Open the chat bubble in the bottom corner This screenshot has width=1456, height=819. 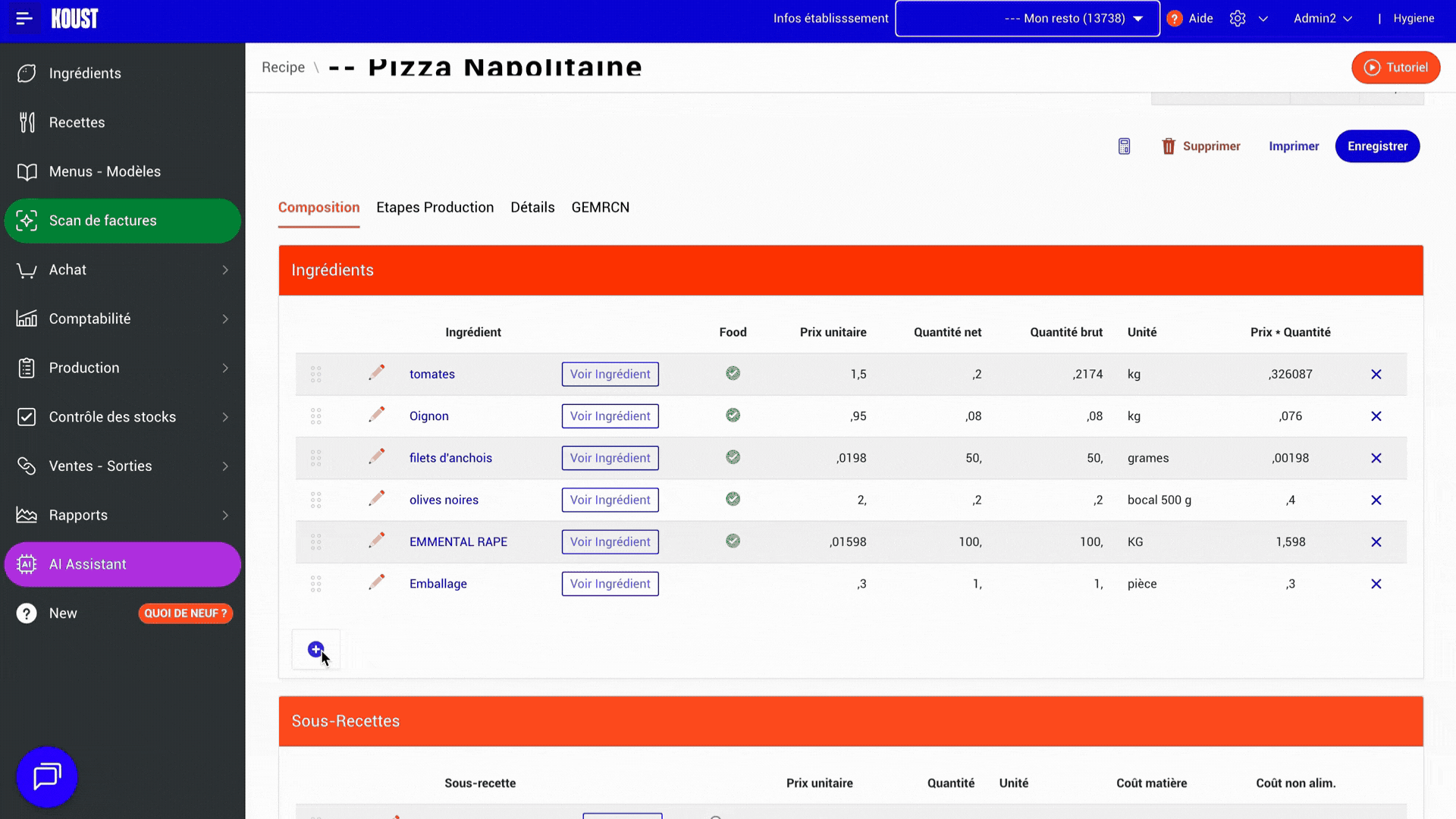coord(46,777)
